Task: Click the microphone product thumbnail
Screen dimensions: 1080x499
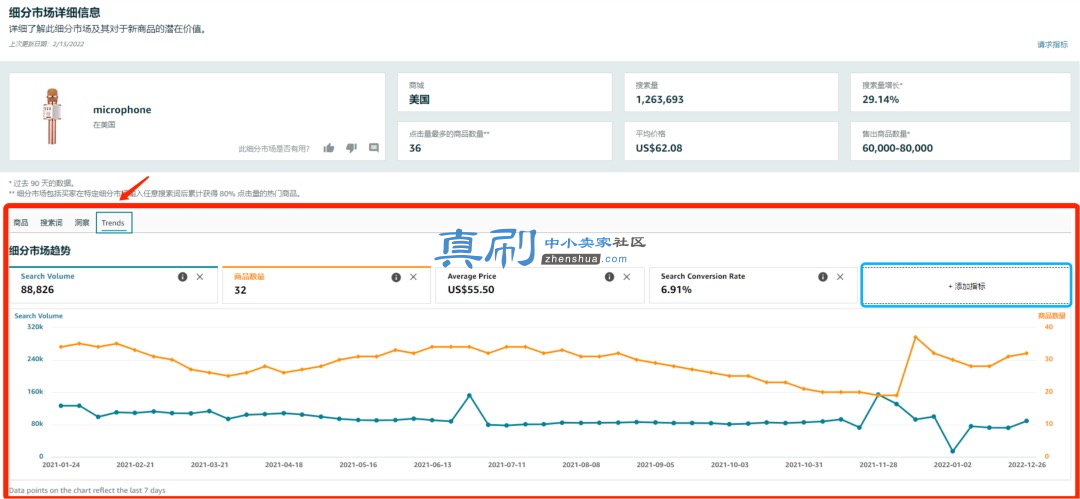Action: pos(50,116)
